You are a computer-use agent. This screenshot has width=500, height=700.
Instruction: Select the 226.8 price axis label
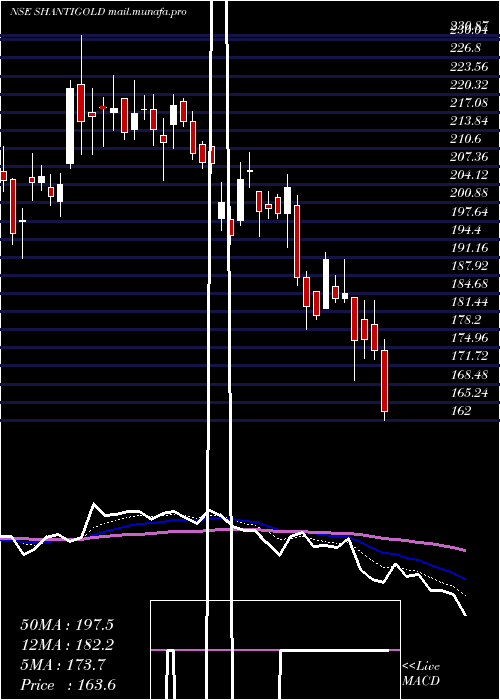click(464, 48)
